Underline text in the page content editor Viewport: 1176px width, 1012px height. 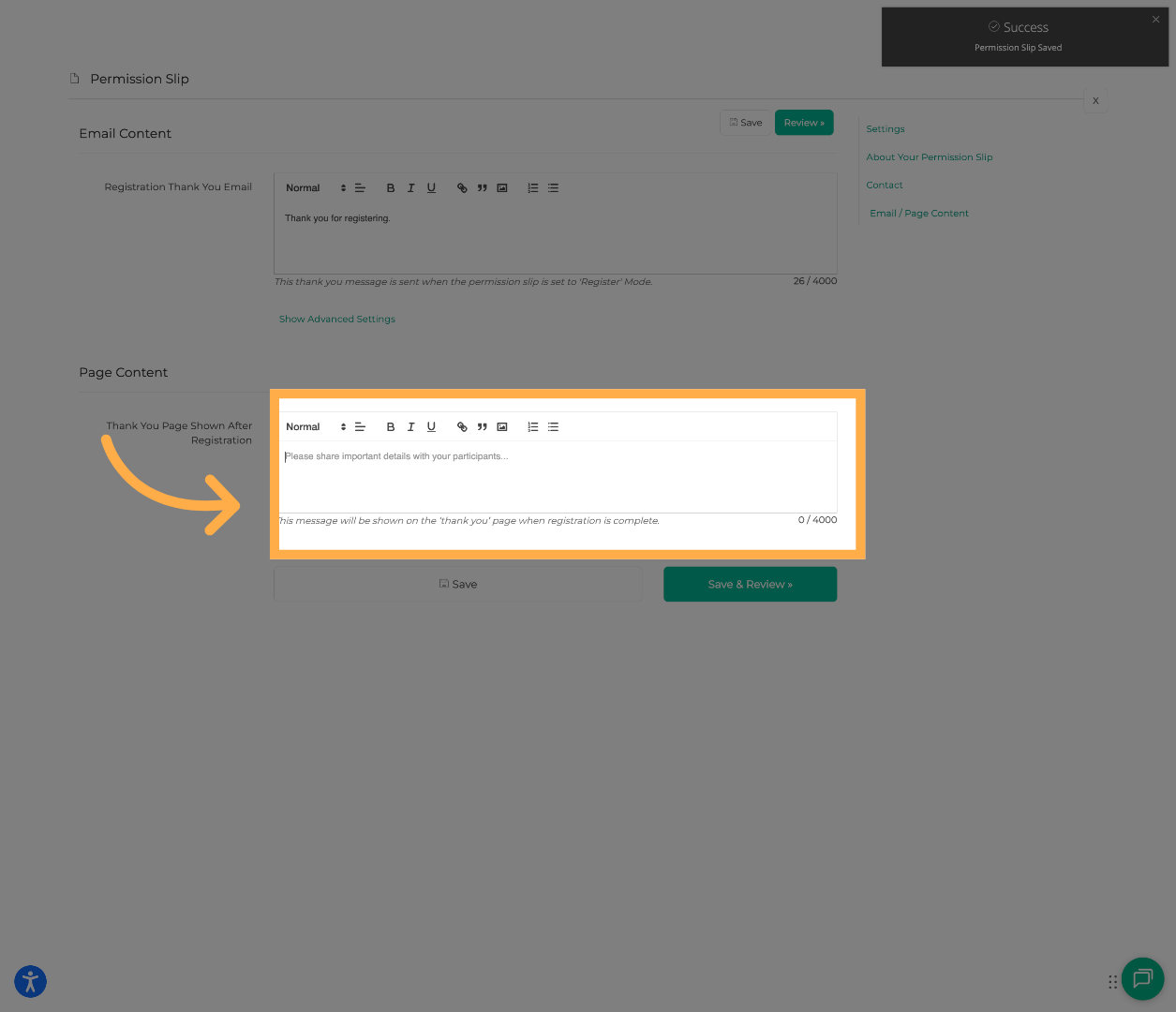[x=431, y=426]
